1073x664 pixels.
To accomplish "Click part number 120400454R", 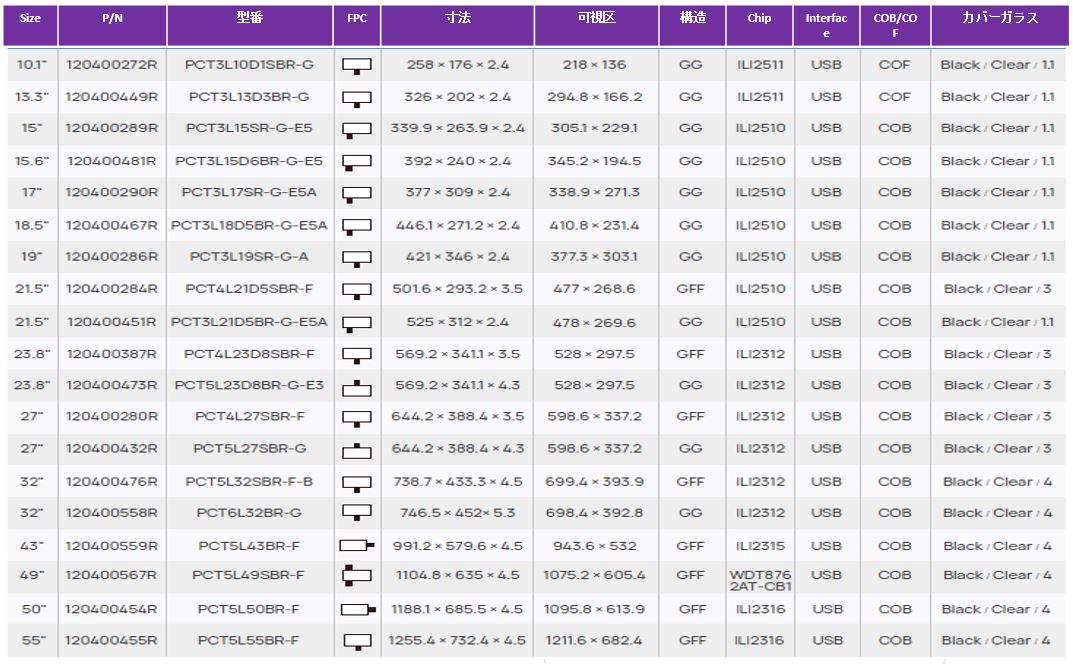I will pos(112,609).
